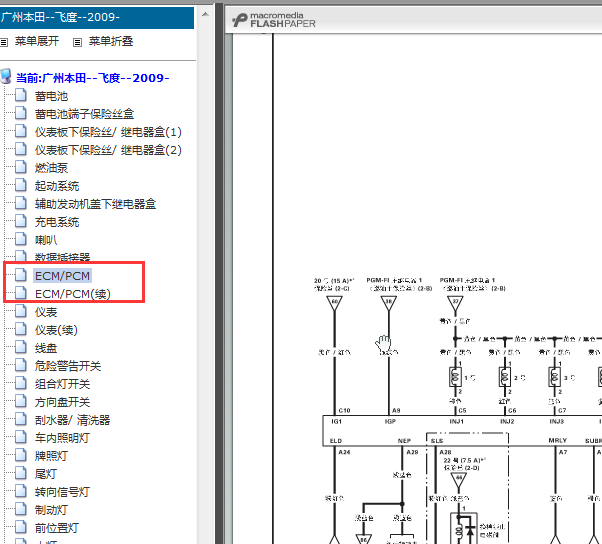Click the page icon beside 充电系统
This screenshot has height=544, width=602.
pyautogui.click(x=21, y=221)
